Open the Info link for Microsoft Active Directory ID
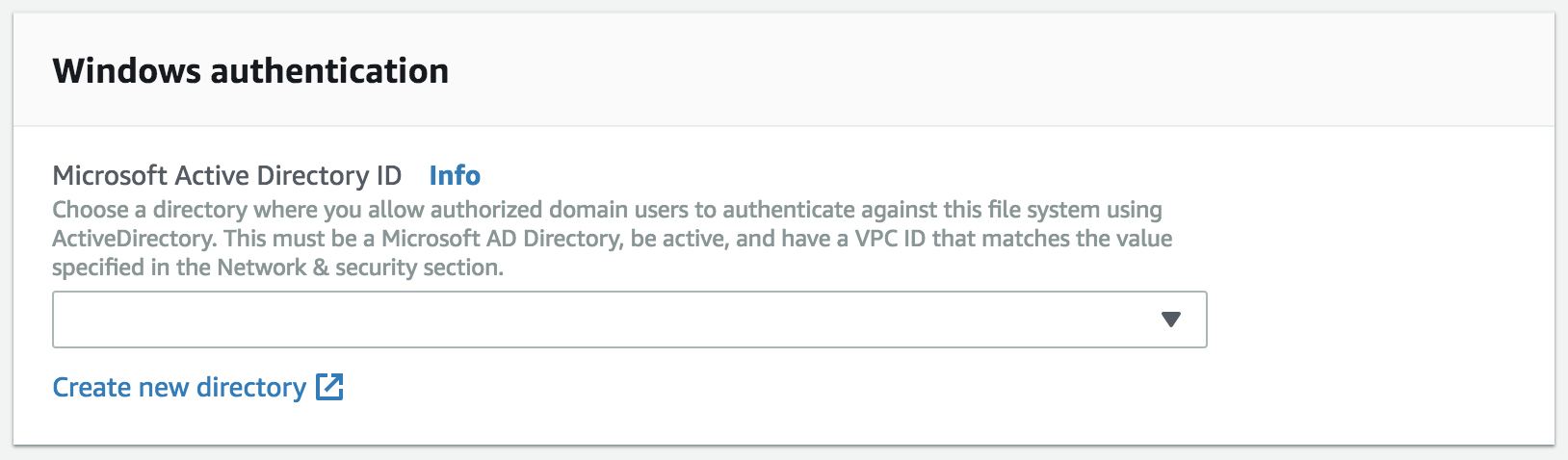This screenshot has width=1568, height=460. pos(455,175)
